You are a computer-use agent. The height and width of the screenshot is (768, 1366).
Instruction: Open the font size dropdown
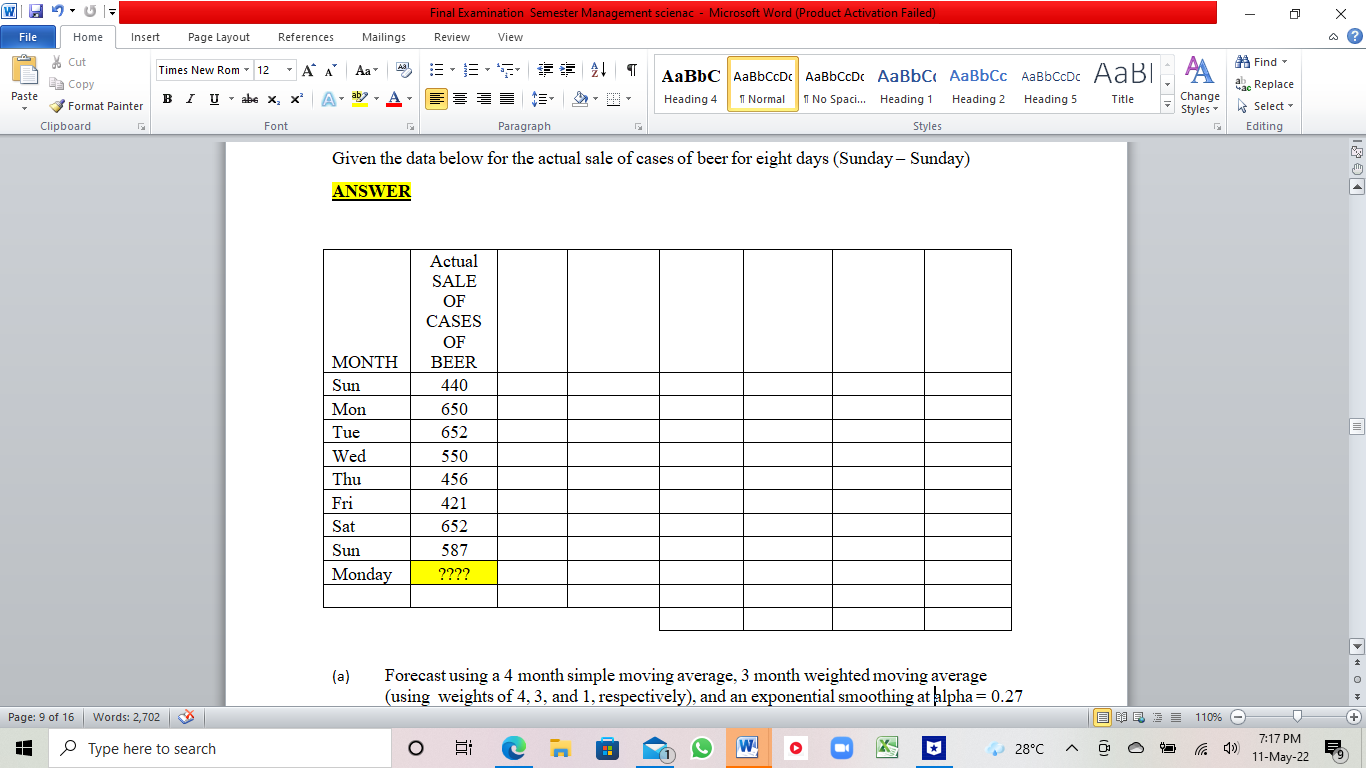coord(287,70)
